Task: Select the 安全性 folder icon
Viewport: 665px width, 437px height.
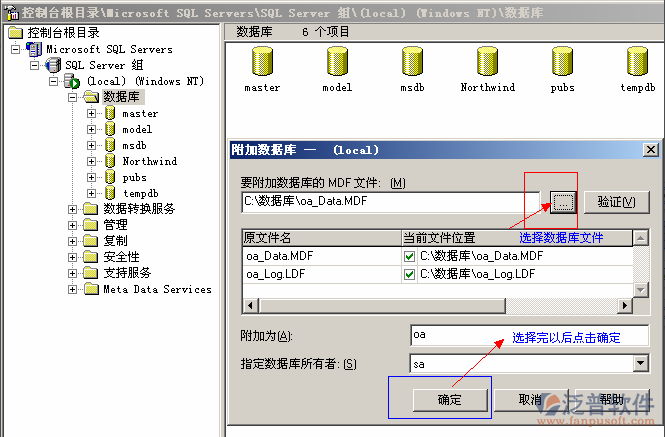Action: tap(90, 257)
